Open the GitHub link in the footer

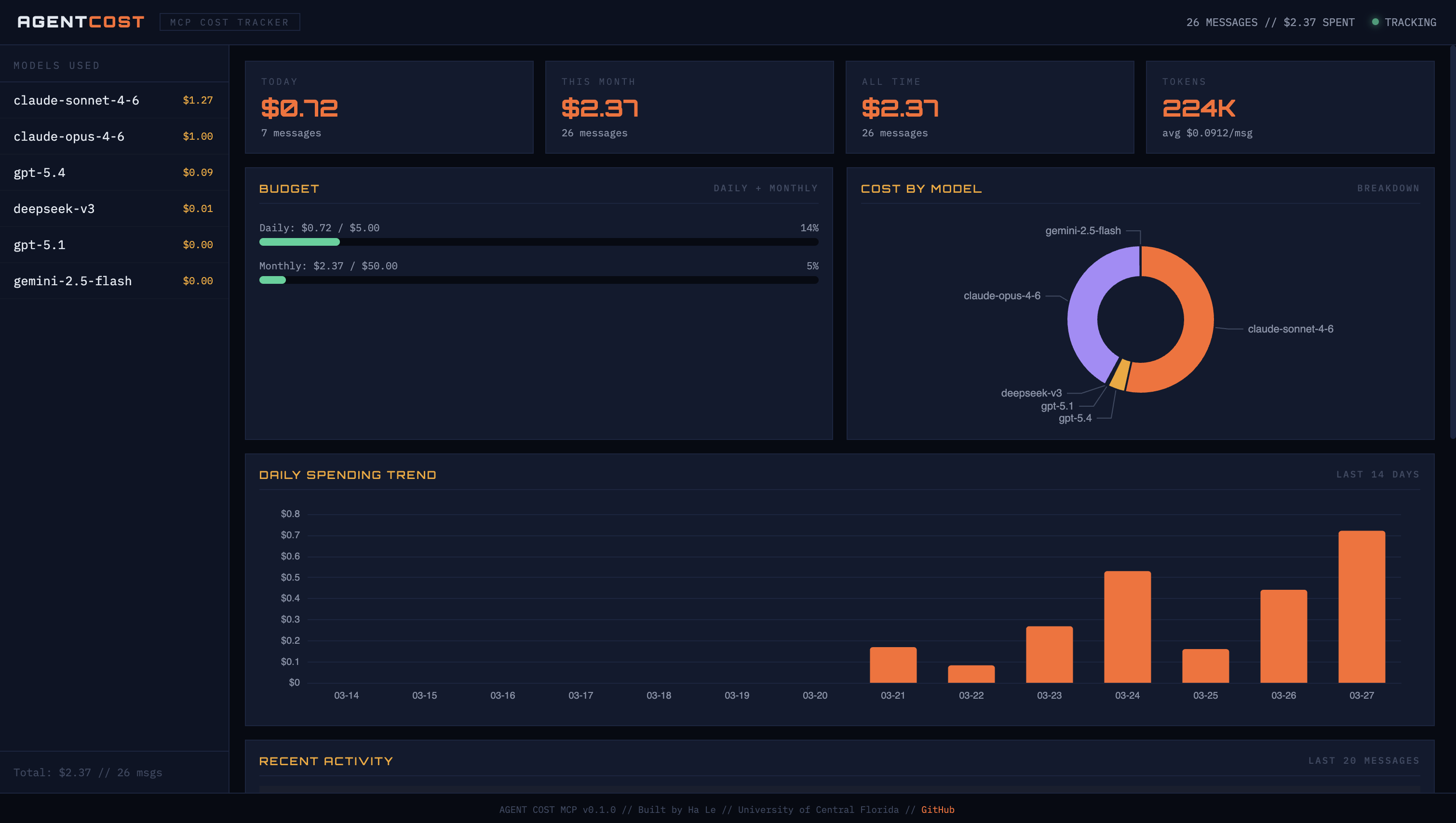(938, 810)
